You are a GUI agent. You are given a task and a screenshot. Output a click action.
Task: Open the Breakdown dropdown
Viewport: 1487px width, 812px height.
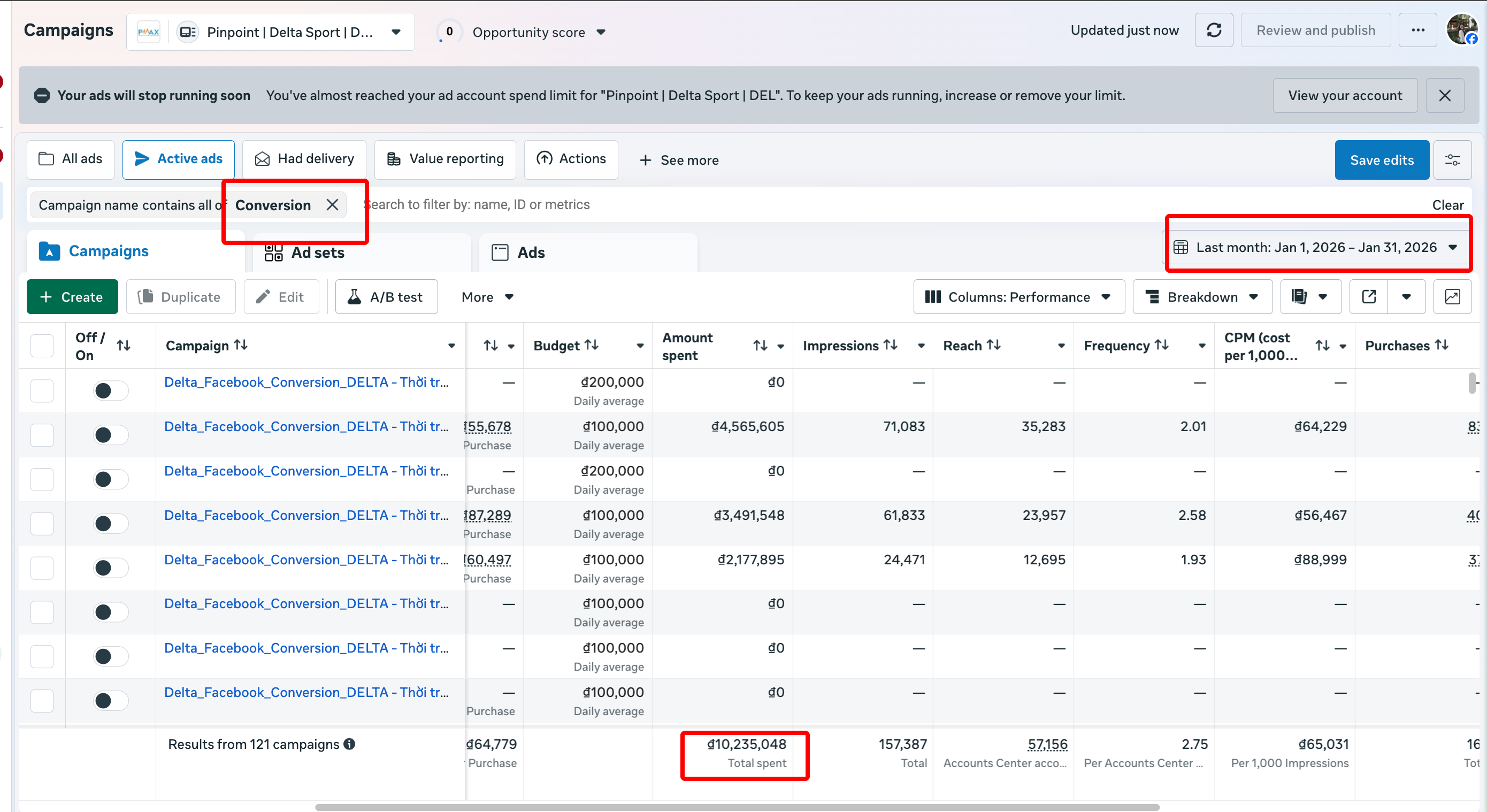tap(1202, 297)
